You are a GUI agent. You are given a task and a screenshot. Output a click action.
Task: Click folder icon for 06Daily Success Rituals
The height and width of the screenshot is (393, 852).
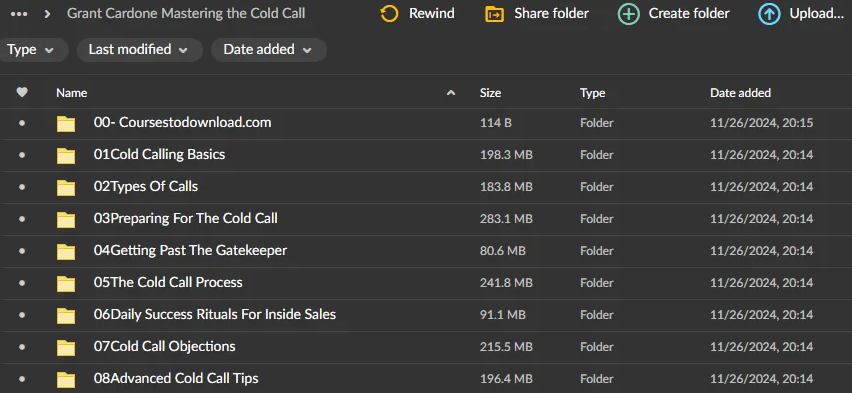pos(66,315)
